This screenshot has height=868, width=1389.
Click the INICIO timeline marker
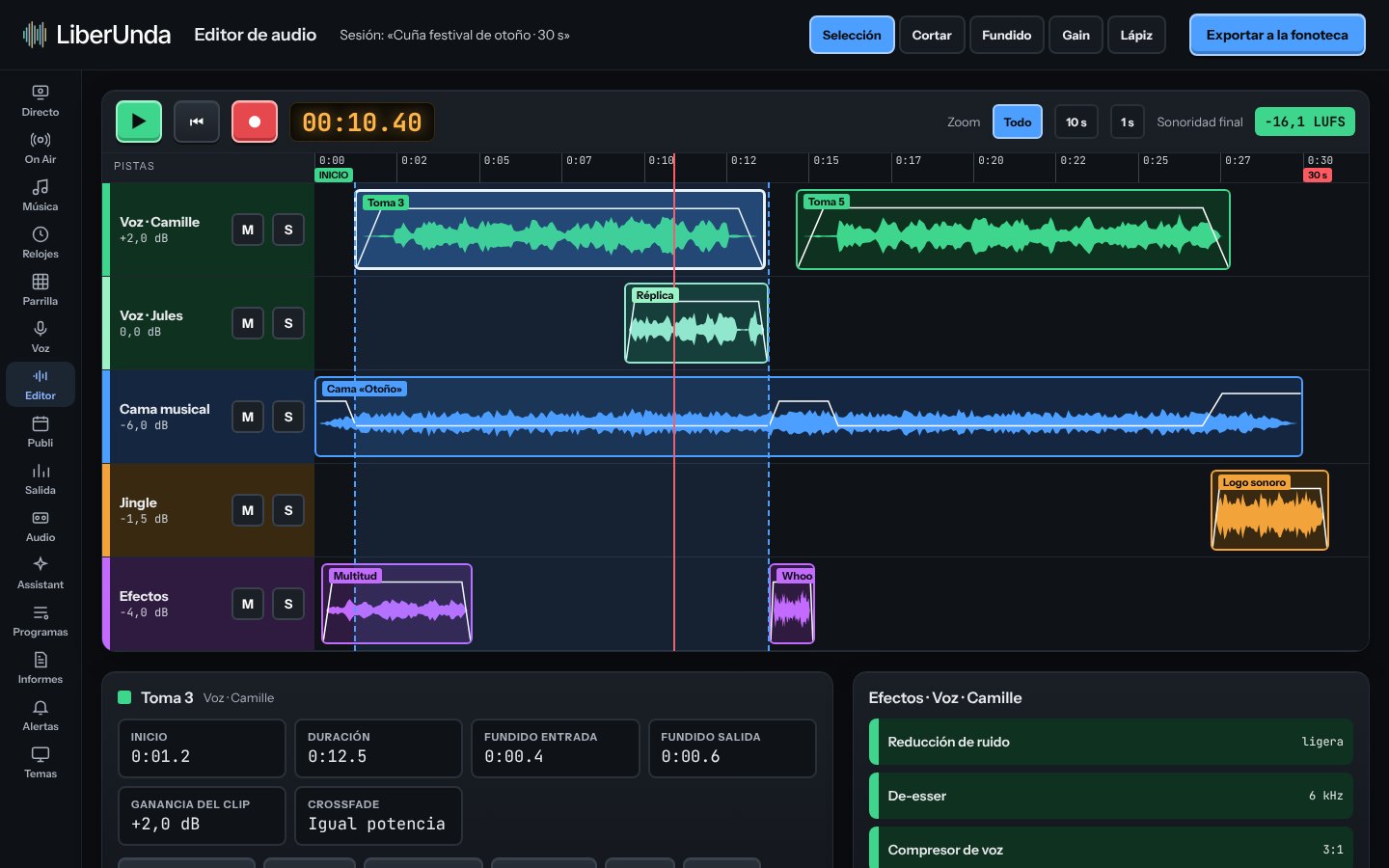pos(334,176)
